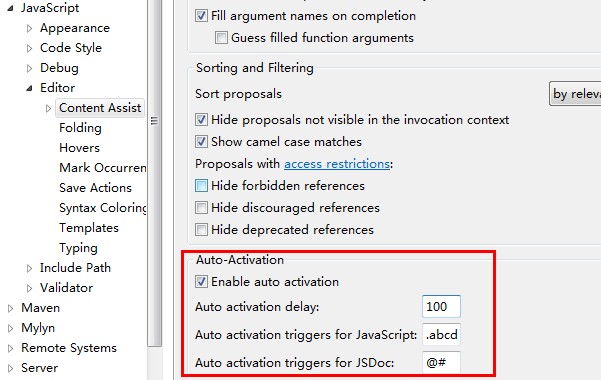The width and height of the screenshot is (601, 380).
Task: Click the preferences tree vertical scrollbar
Action: coord(154,173)
